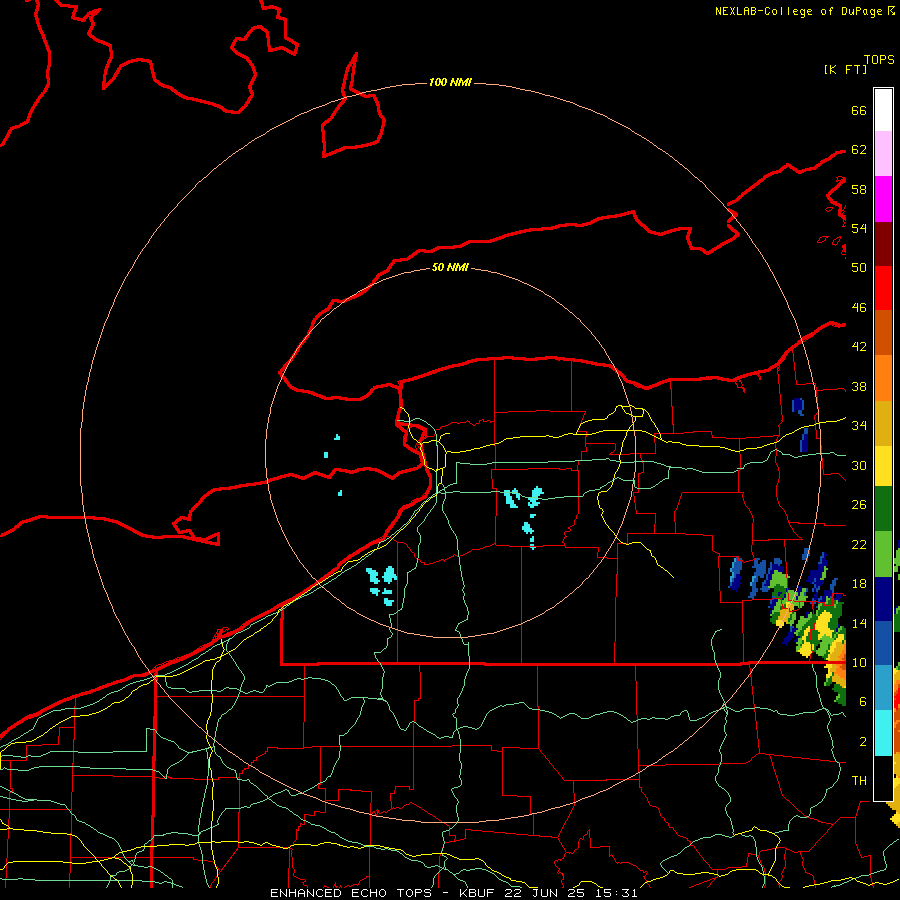The height and width of the screenshot is (900, 900).
Task: Click the 34 value on the scale
Action: click(859, 426)
